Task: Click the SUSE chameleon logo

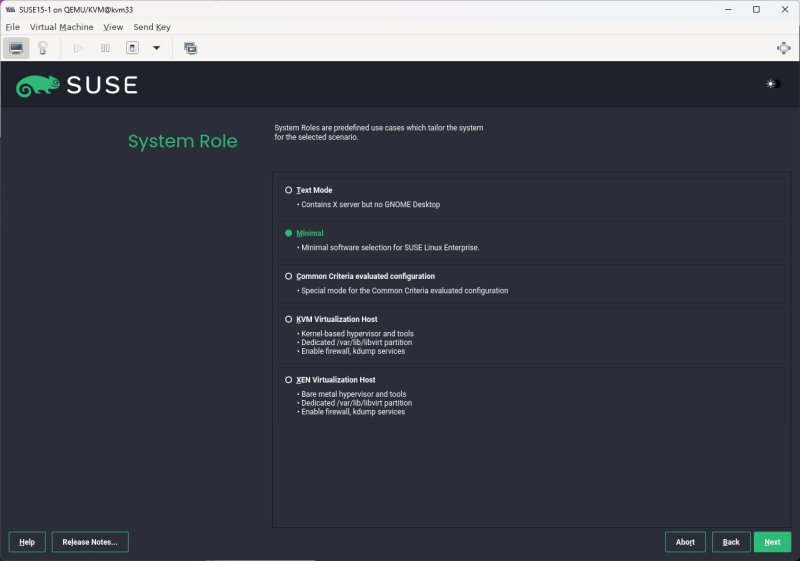Action: (x=38, y=86)
